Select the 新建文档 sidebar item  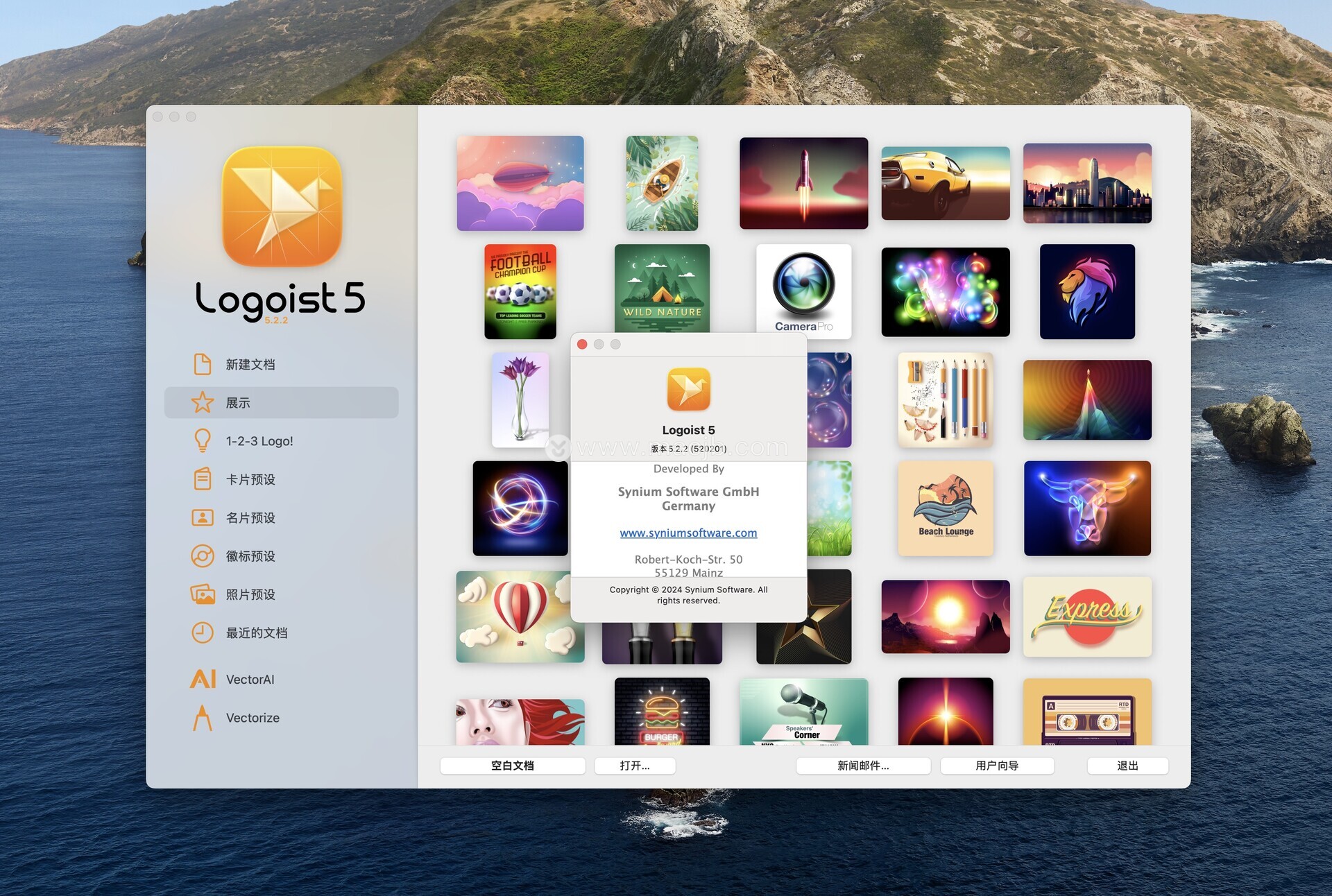click(x=250, y=364)
